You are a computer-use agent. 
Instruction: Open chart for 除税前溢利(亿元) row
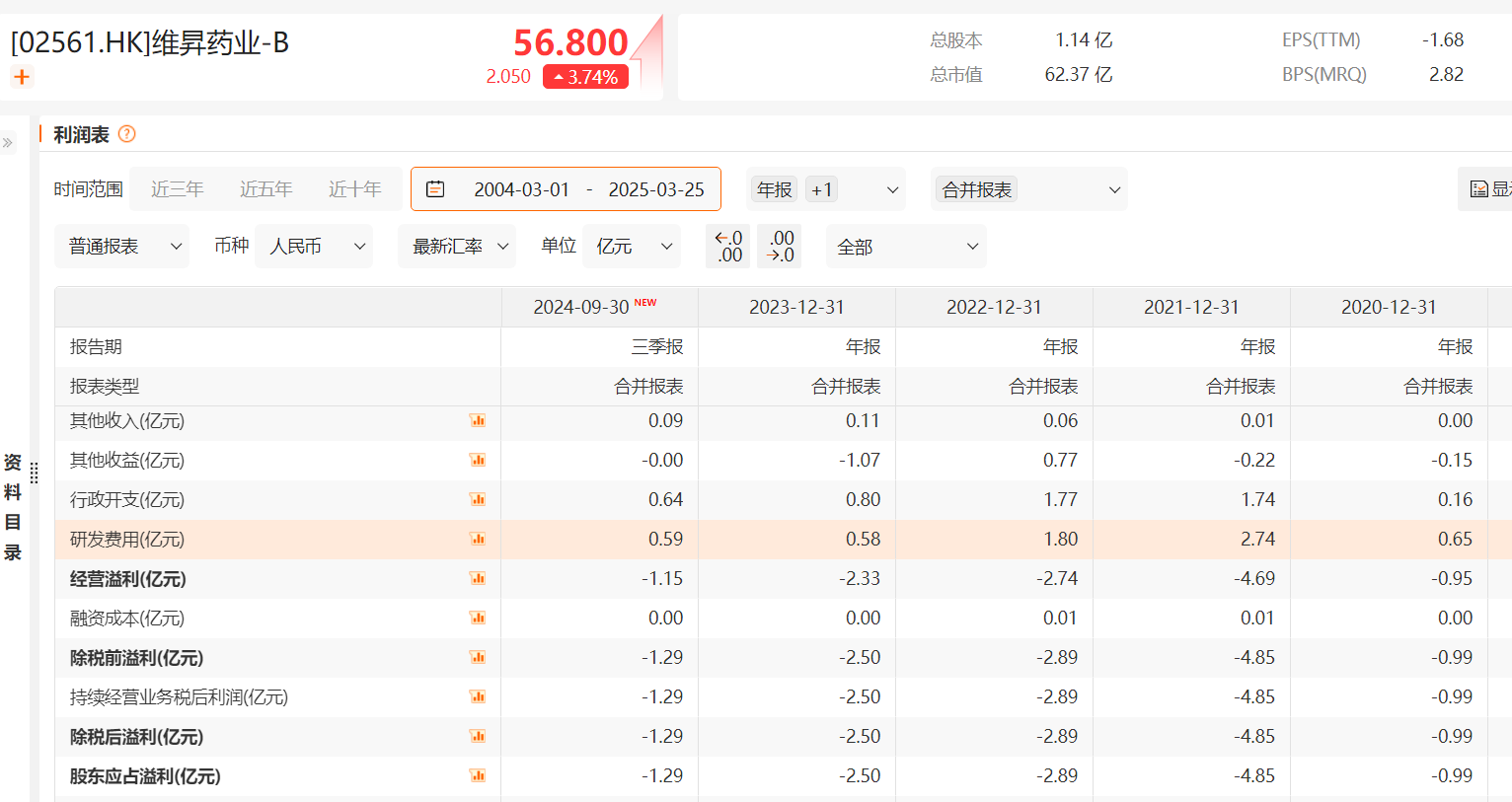tap(478, 658)
